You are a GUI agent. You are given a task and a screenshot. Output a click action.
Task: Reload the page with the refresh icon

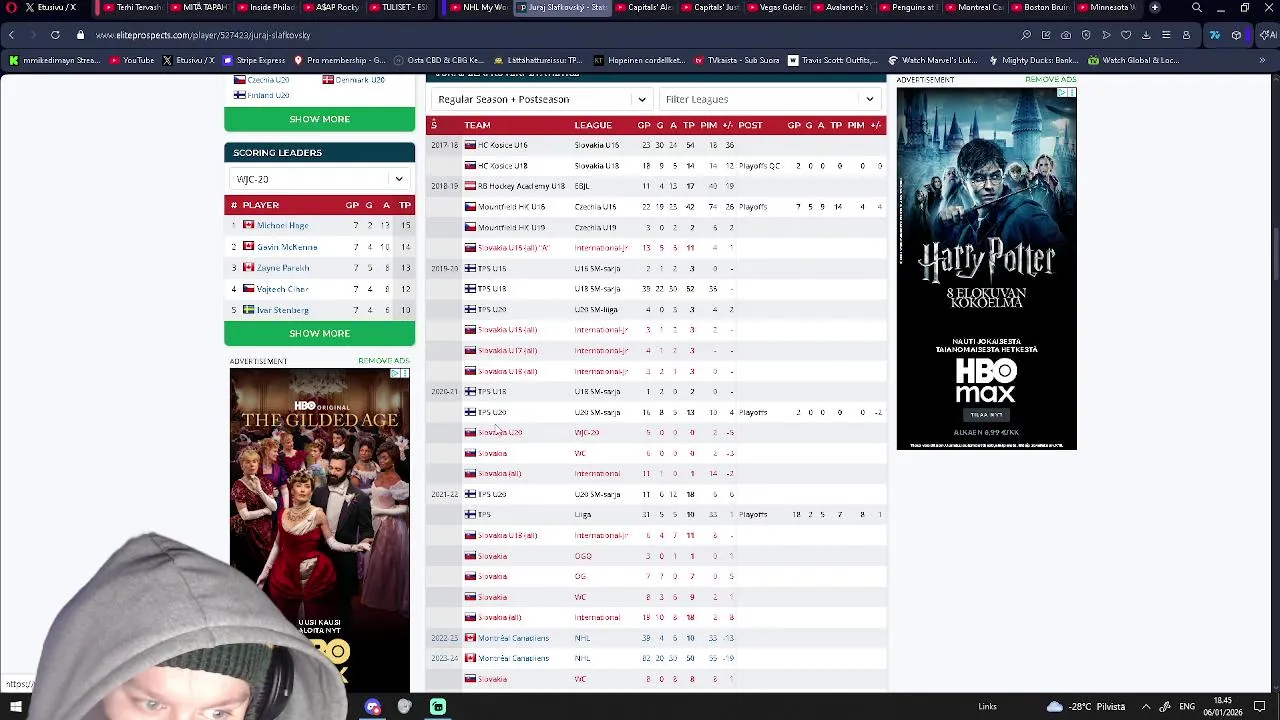pyautogui.click(x=55, y=35)
